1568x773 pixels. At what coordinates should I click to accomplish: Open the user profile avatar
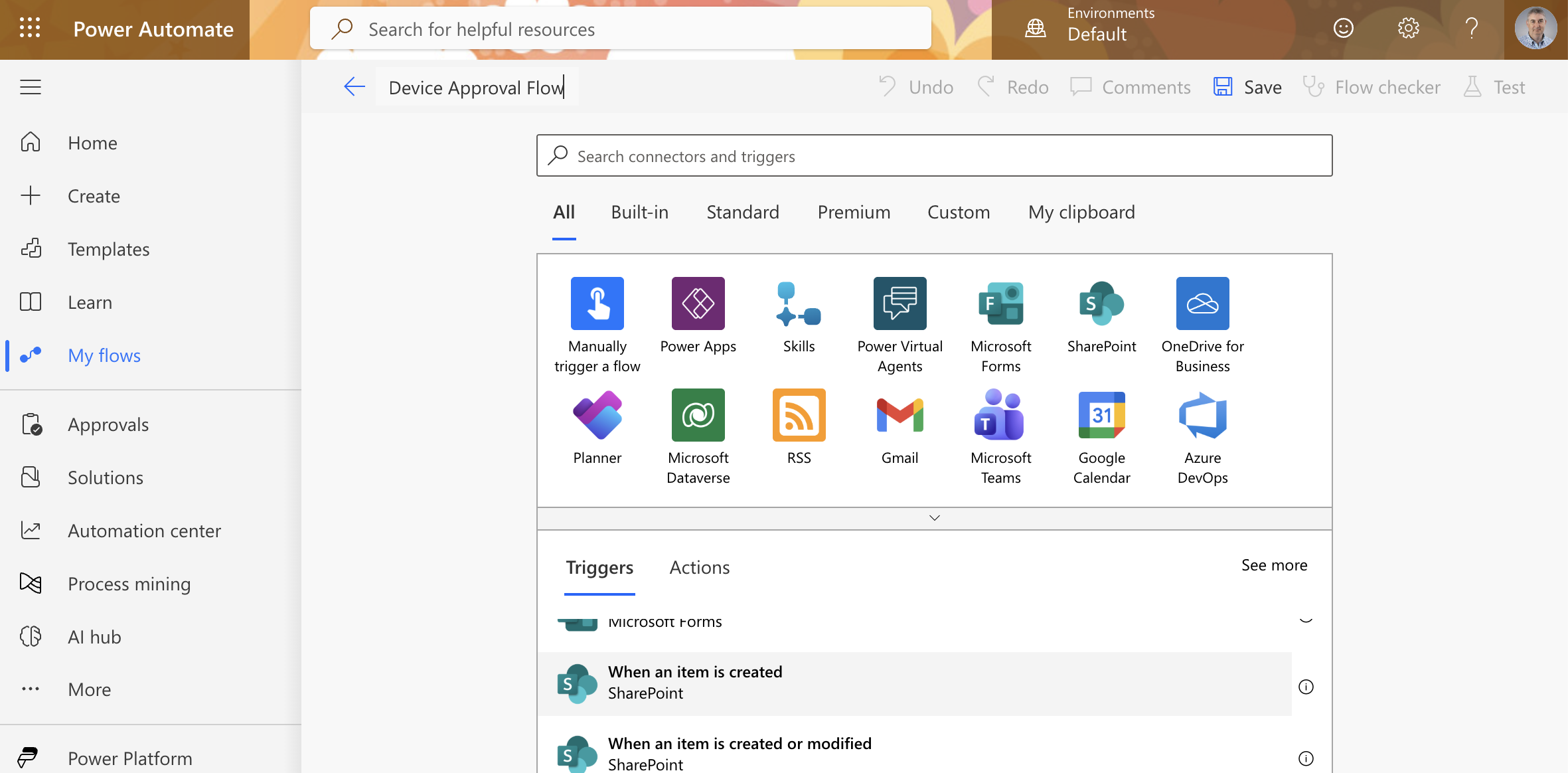1535,29
